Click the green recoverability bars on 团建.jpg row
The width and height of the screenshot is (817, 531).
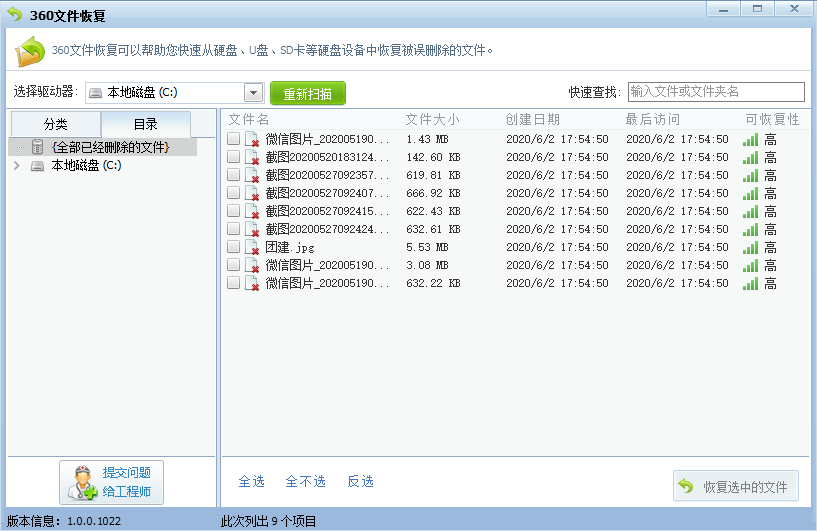(x=750, y=248)
